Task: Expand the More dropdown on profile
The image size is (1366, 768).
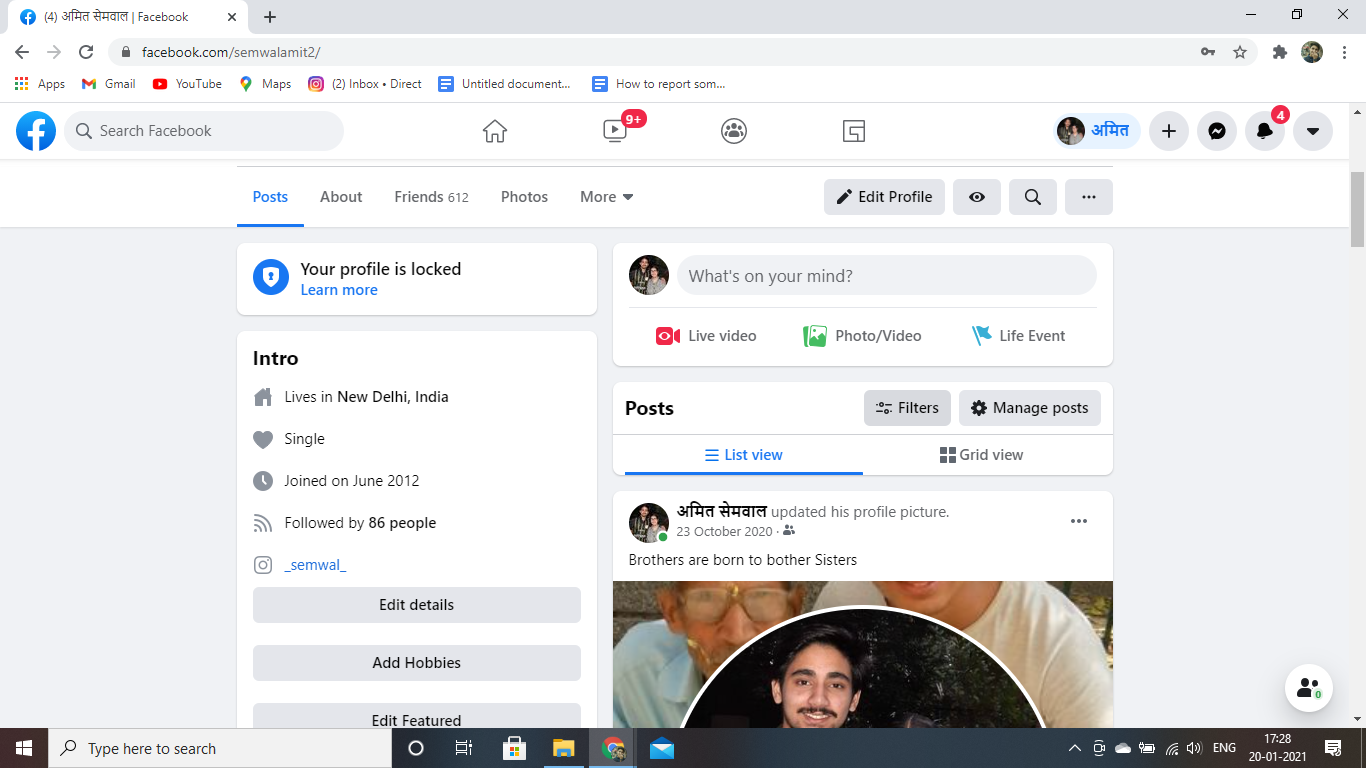Action: pyautogui.click(x=607, y=197)
